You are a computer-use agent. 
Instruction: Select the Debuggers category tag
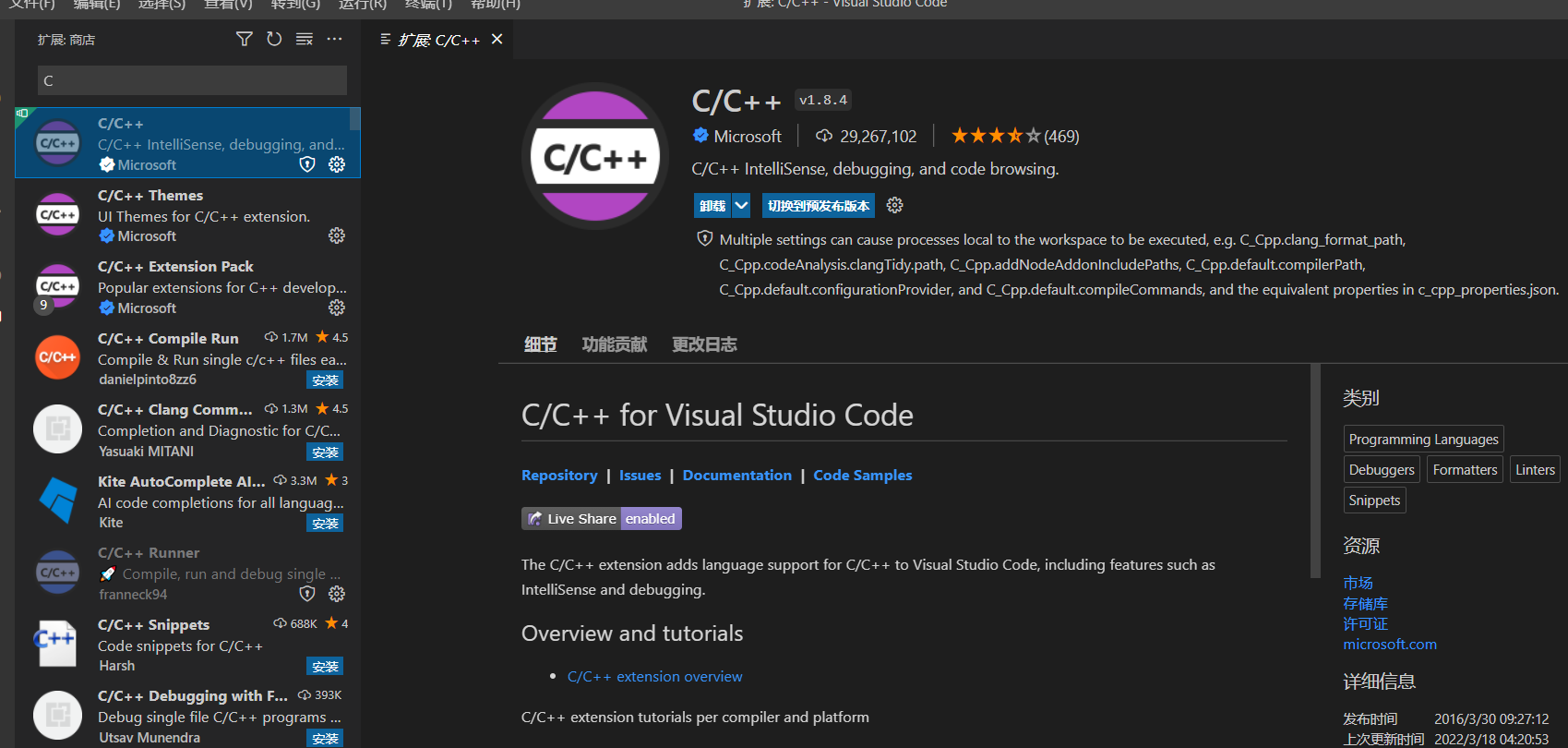point(1382,469)
